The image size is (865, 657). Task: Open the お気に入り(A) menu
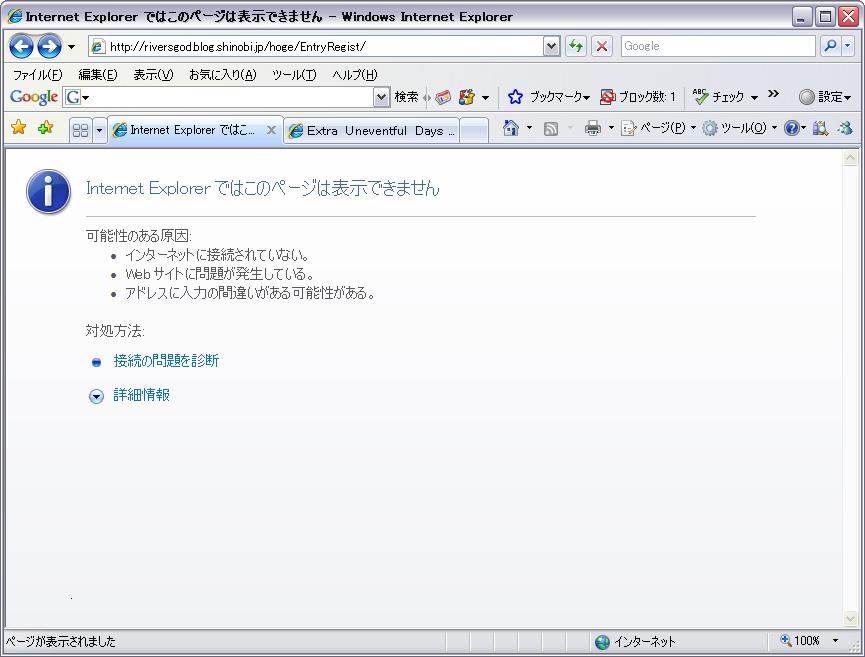tap(222, 74)
